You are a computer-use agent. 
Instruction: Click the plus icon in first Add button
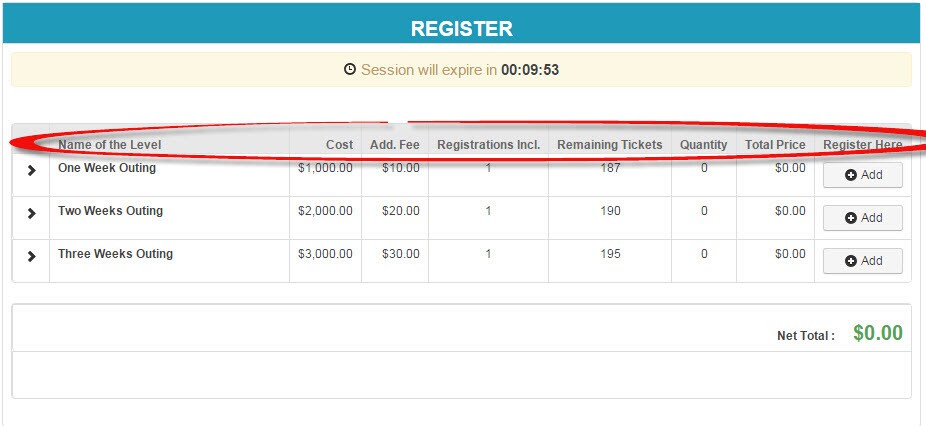click(851, 175)
